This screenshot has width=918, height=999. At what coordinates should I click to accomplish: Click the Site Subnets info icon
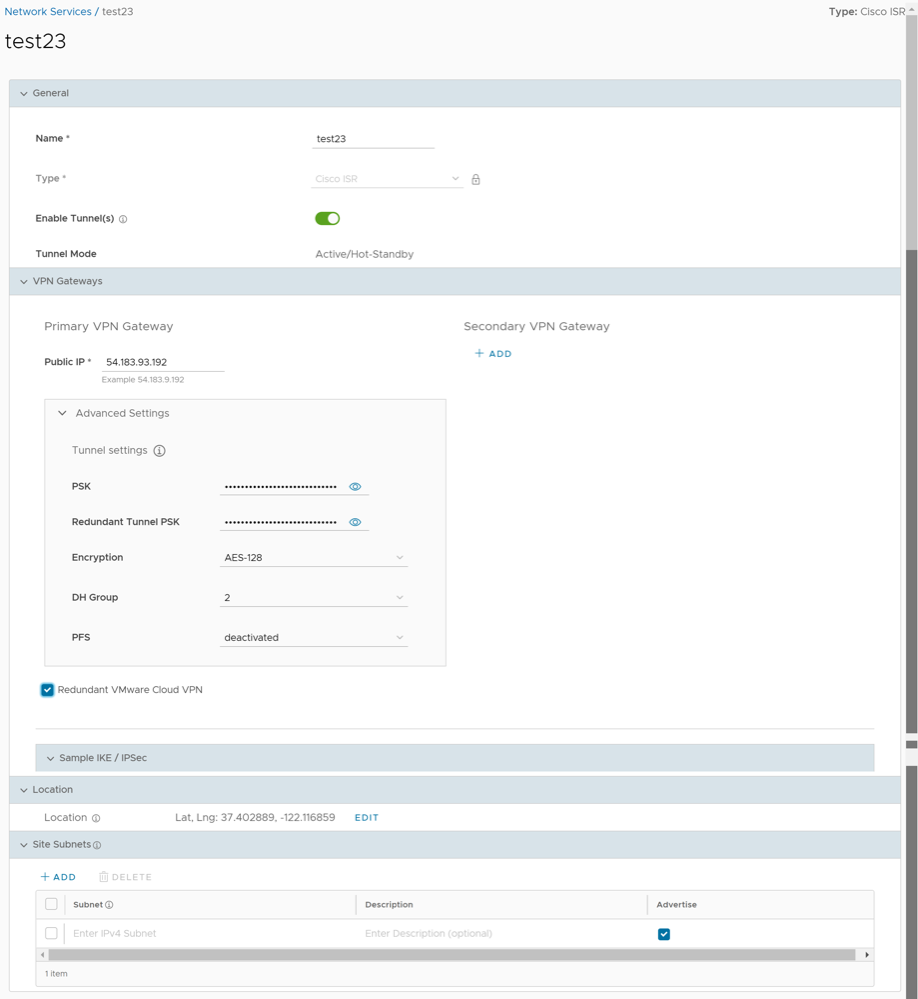tap(97, 845)
